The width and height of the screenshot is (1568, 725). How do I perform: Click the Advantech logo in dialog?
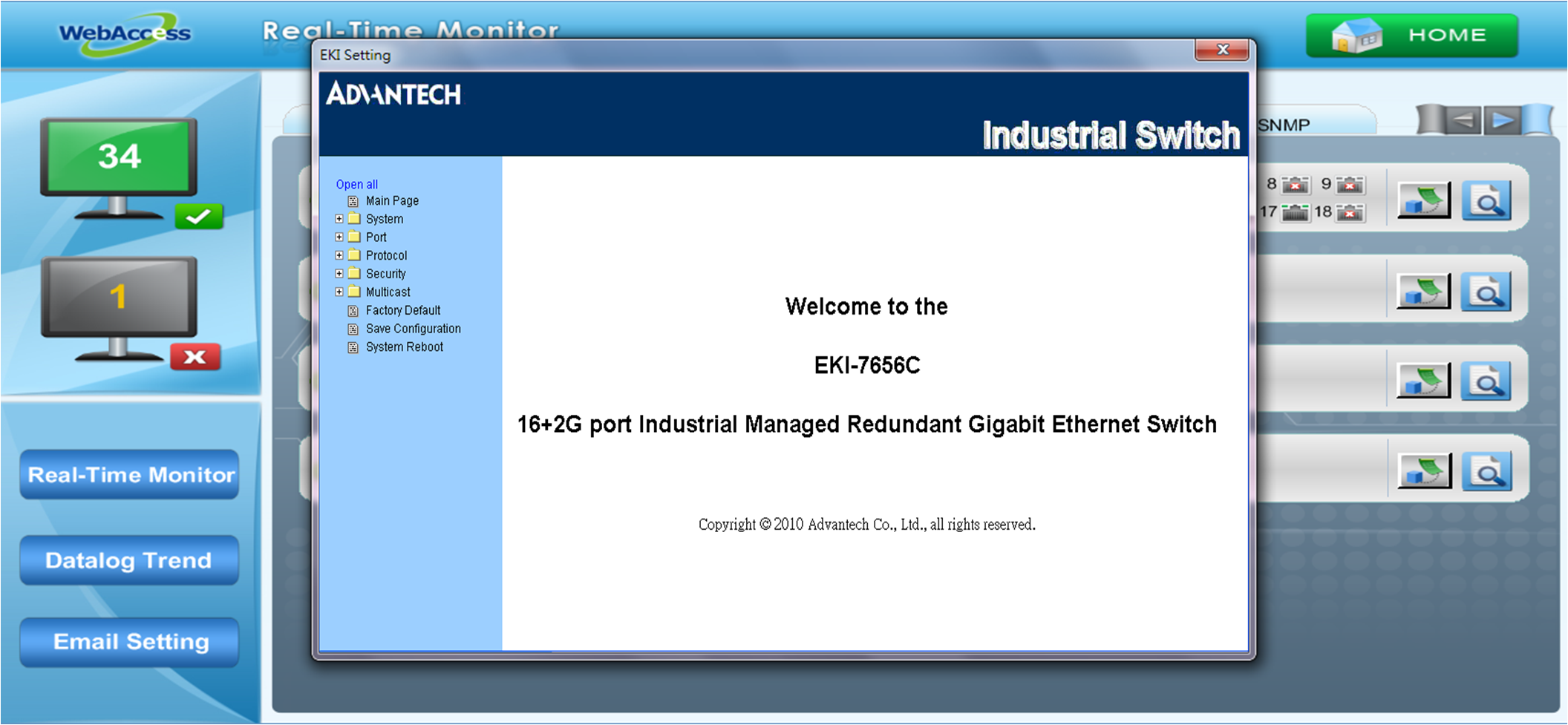coord(393,94)
